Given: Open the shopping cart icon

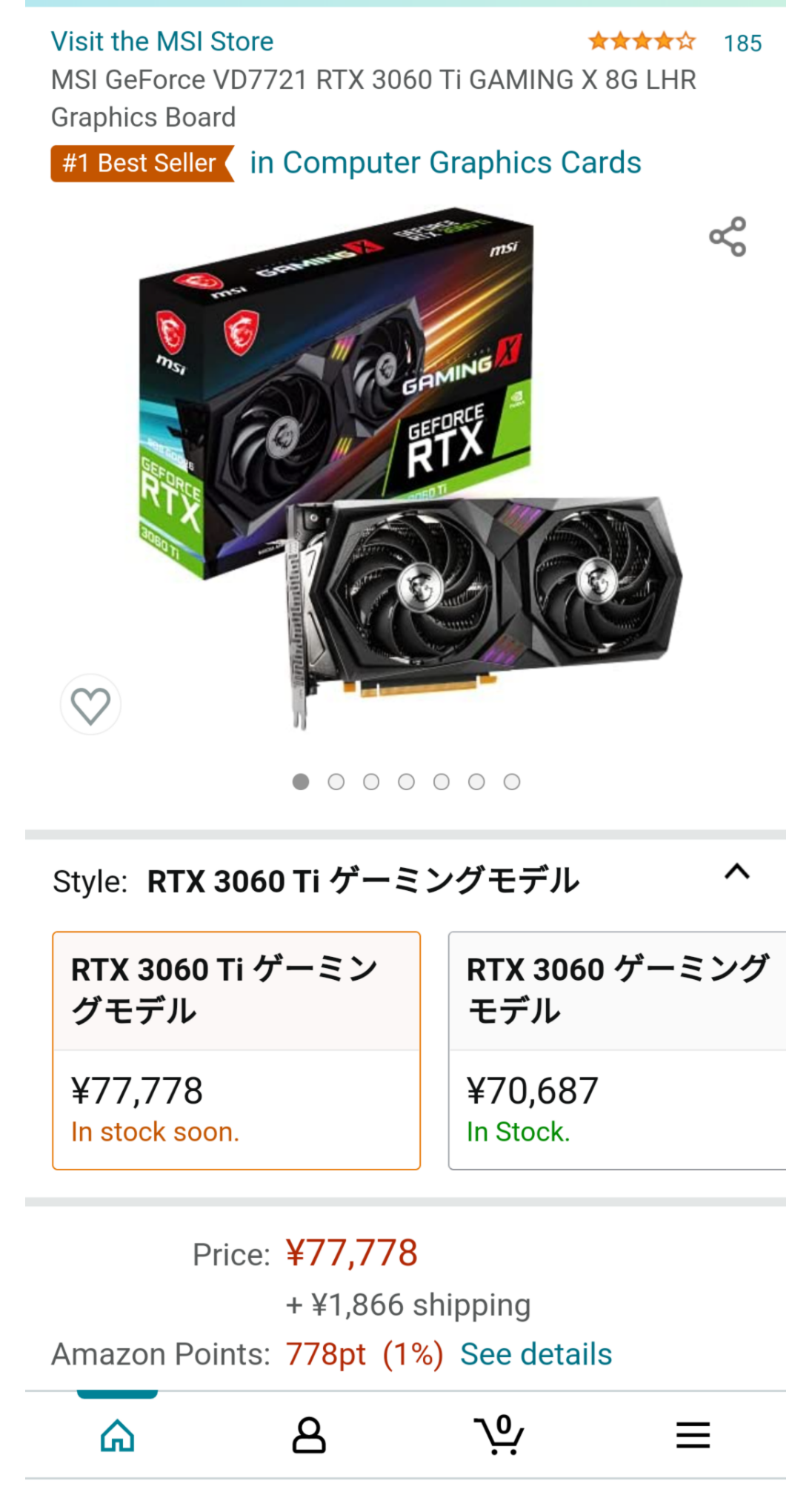Looking at the screenshot, I should pos(499,1434).
